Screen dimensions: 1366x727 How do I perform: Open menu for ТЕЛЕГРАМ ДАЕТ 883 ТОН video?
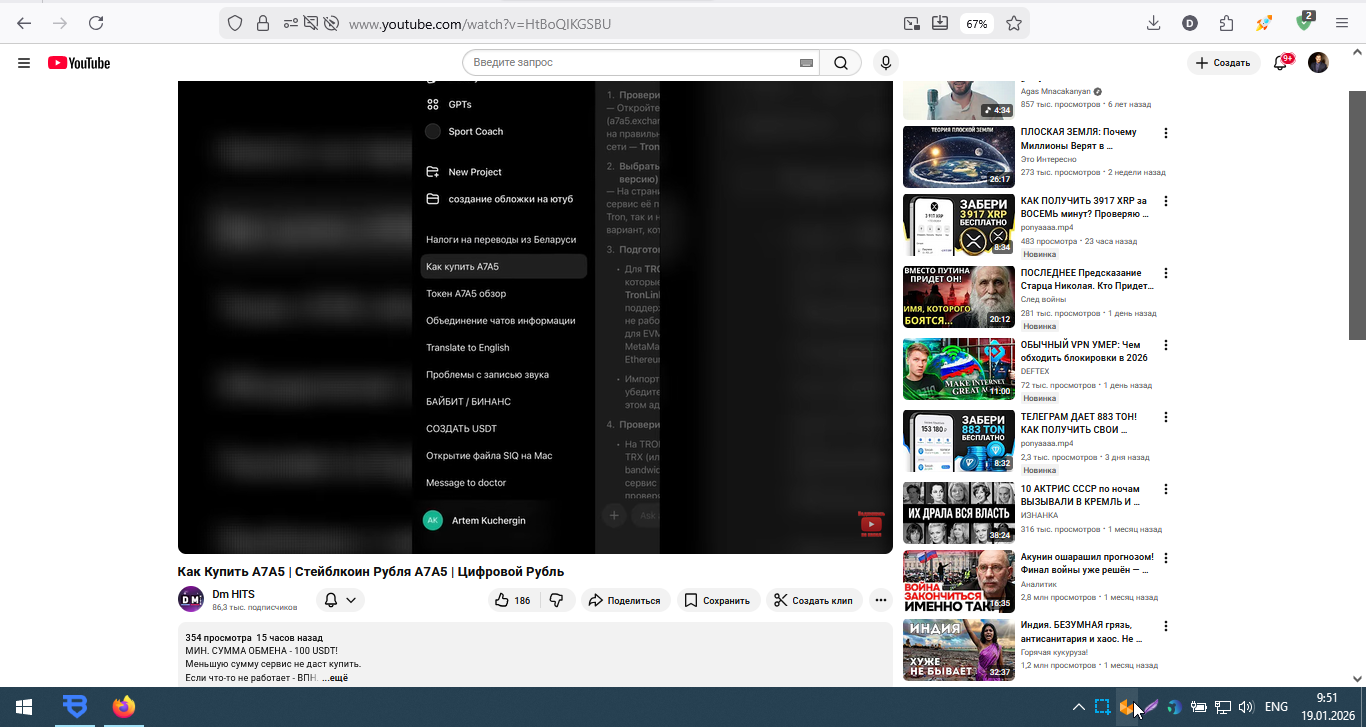(x=1166, y=417)
